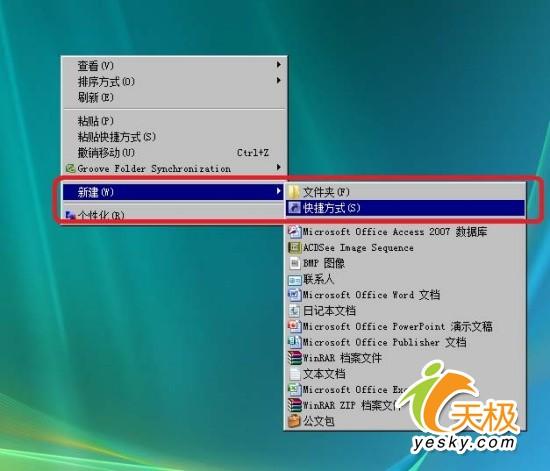The image size is (550, 471).
Task: Click the 公文包 briefcase icon
Action: (x=294, y=421)
